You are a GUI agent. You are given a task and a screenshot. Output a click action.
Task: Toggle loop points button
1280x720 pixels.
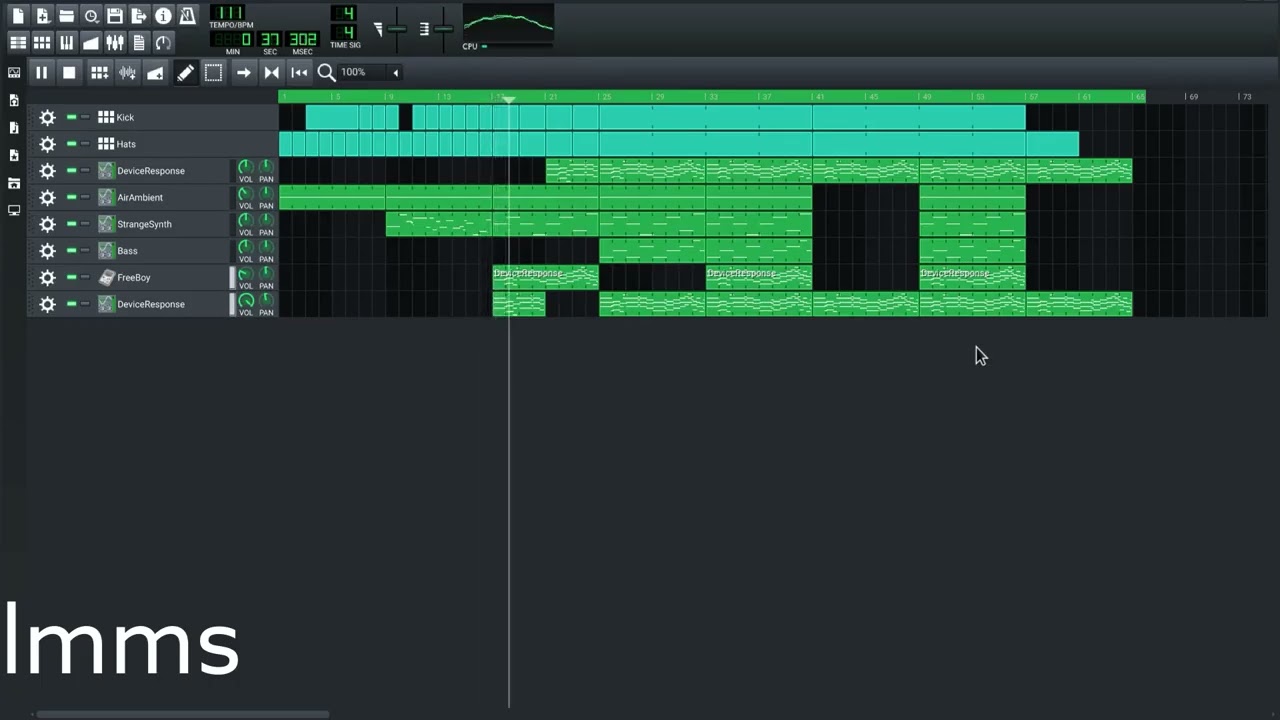(271, 72)
